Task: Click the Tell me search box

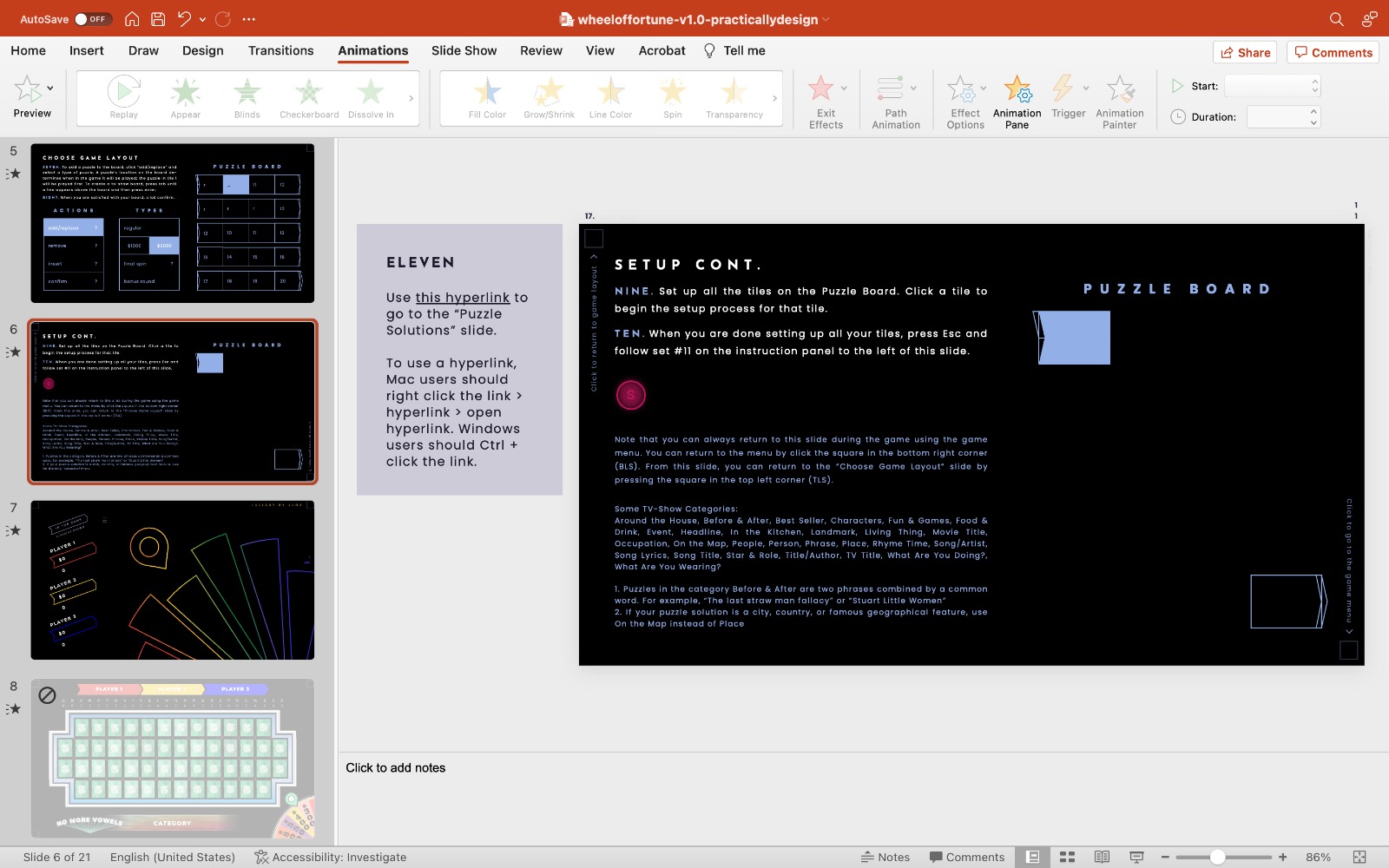Action: [734, 50]
